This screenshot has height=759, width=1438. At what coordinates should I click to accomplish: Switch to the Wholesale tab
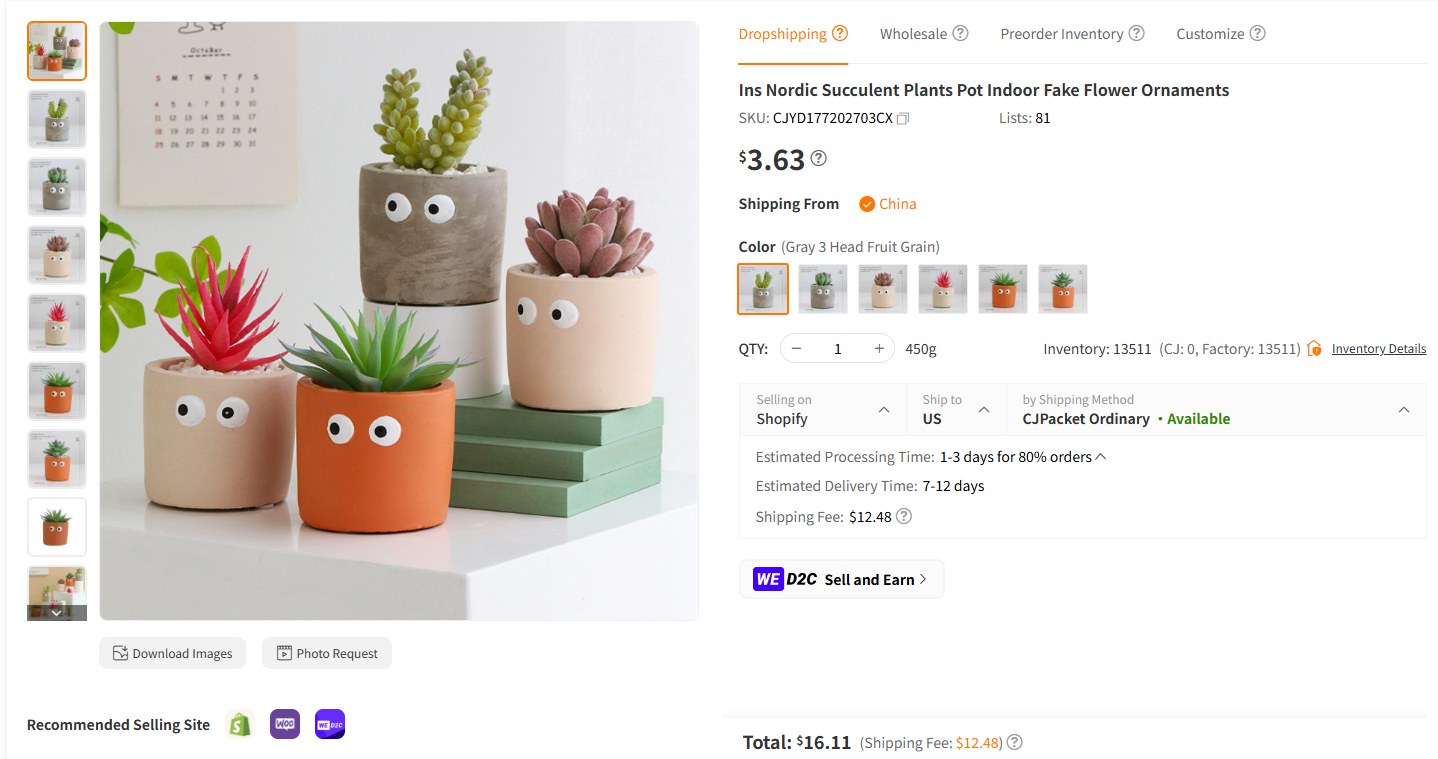913,33
